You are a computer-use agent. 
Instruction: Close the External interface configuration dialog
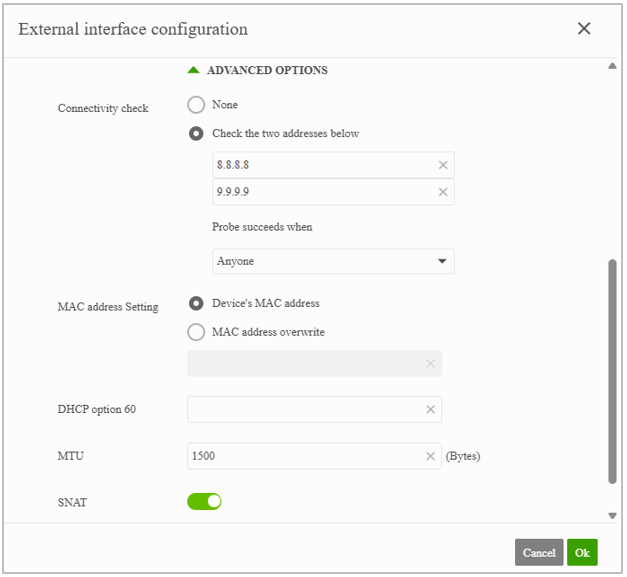[584, 28]
